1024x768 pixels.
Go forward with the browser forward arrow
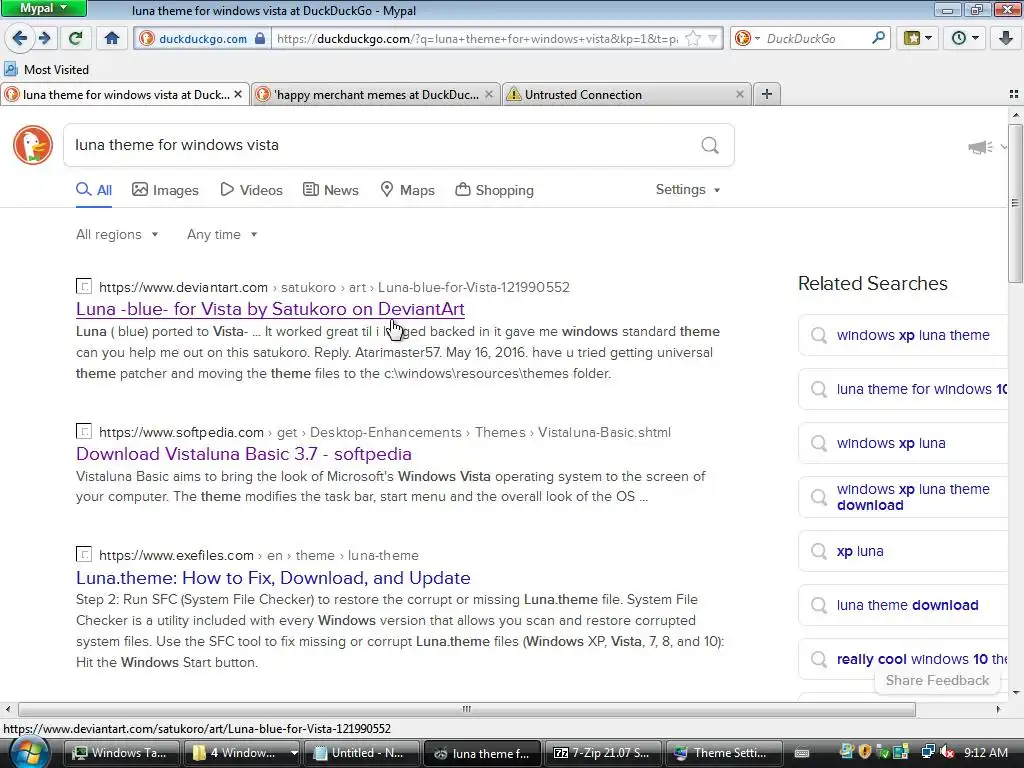coord(45,38)
